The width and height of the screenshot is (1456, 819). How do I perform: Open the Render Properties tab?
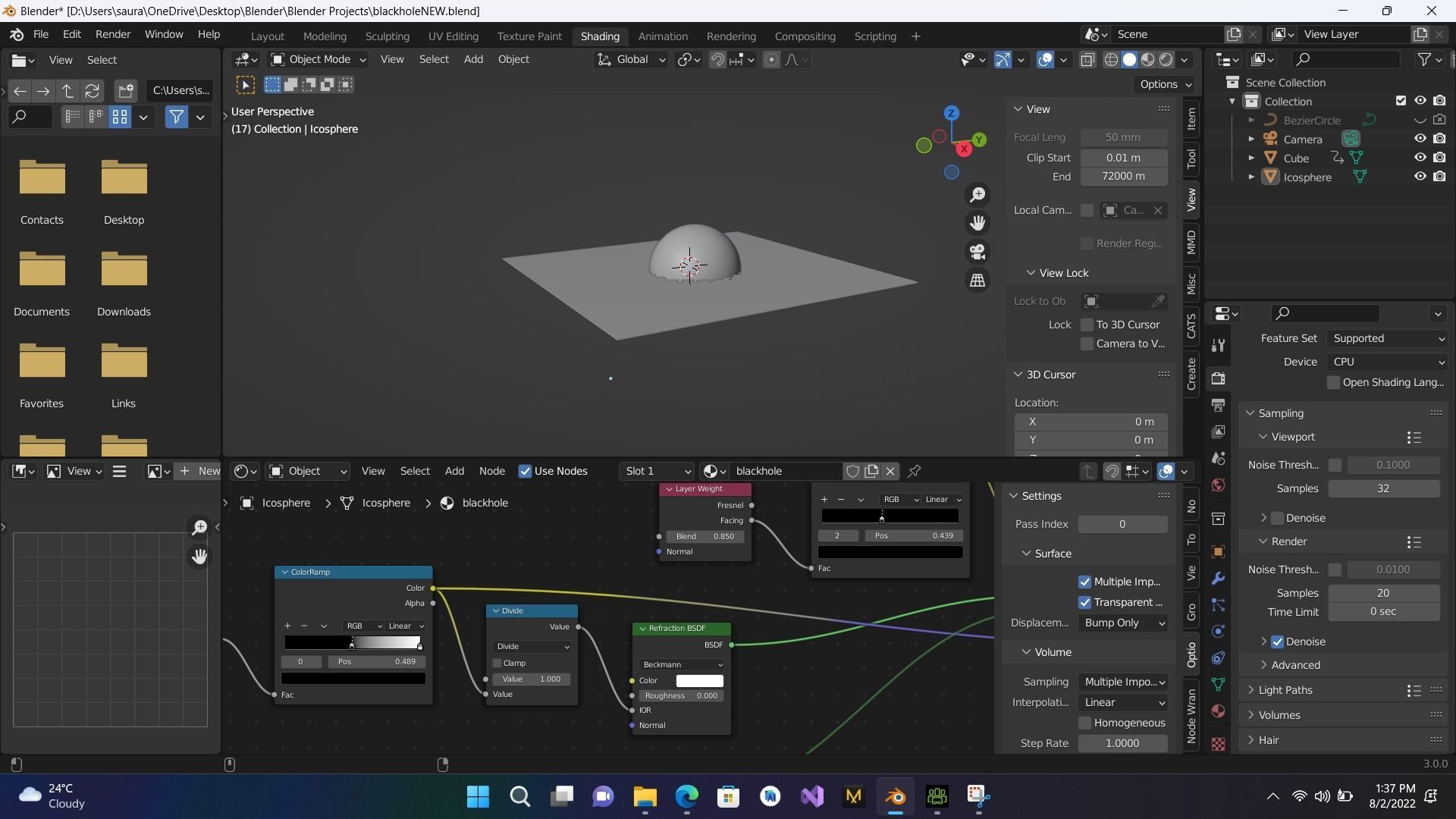pyautogui.click(x=1219, y=379)
